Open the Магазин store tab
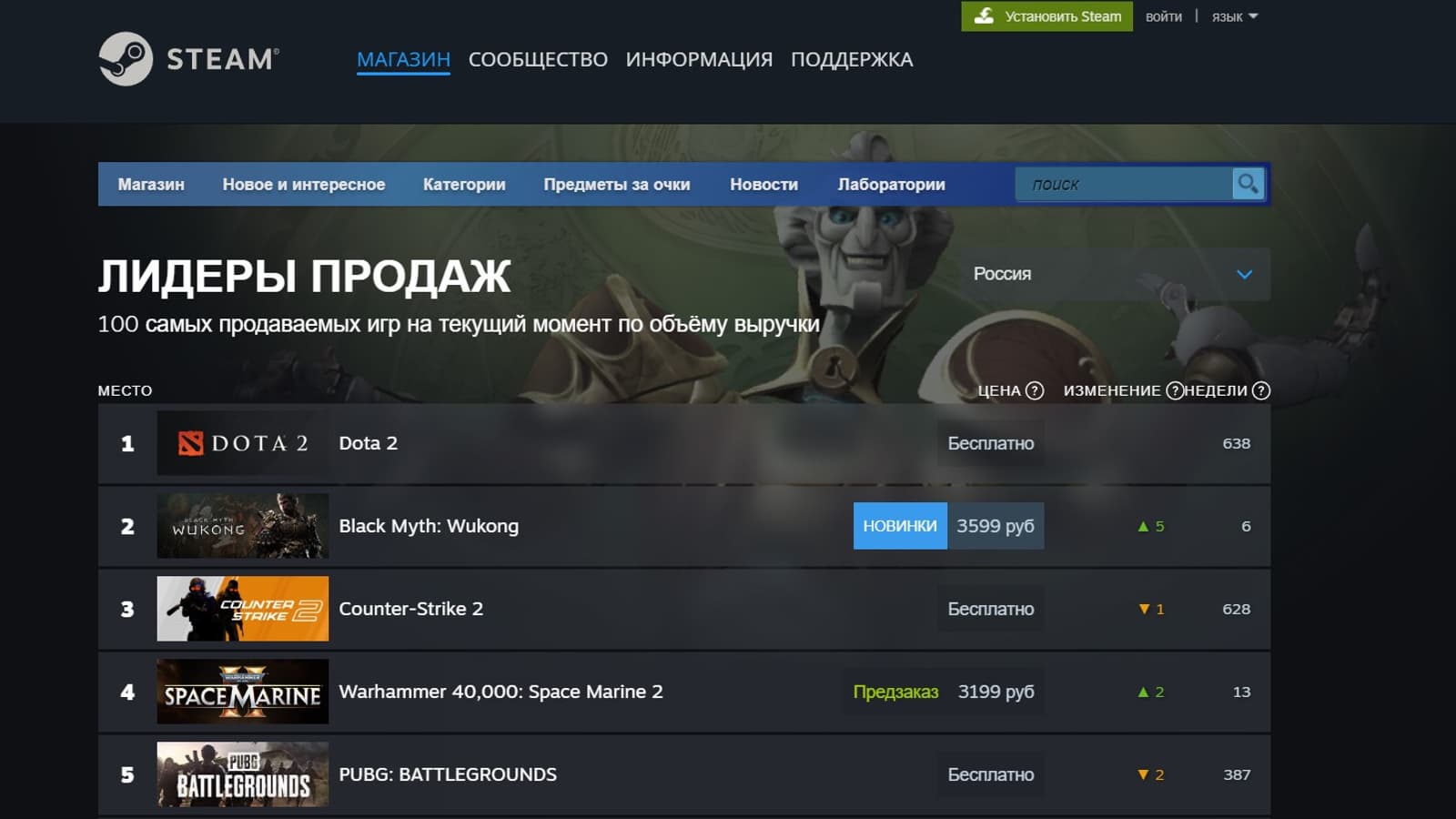 click(151, 184)
